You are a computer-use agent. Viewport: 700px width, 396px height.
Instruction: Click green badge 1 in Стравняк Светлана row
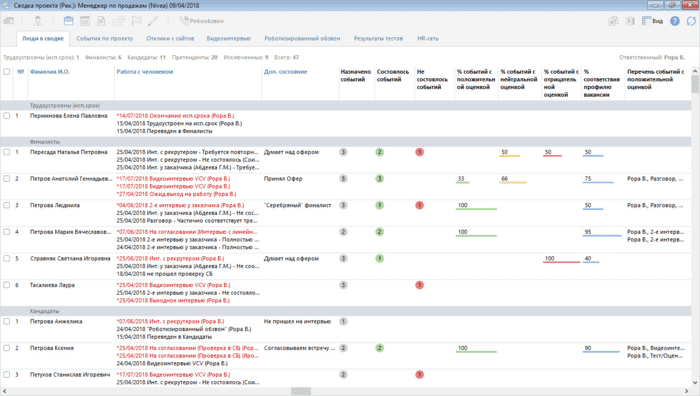pos(379,258)
